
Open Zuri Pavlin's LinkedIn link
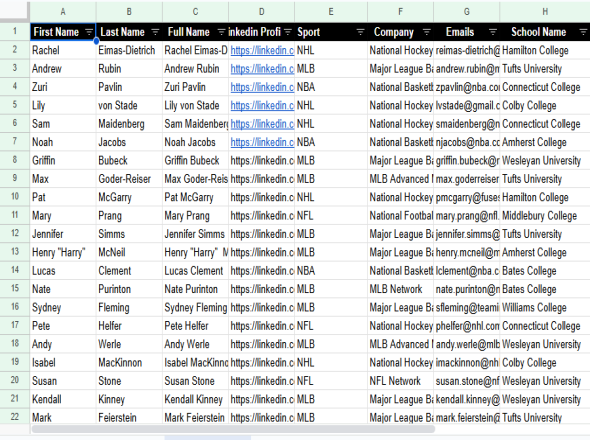262,87
